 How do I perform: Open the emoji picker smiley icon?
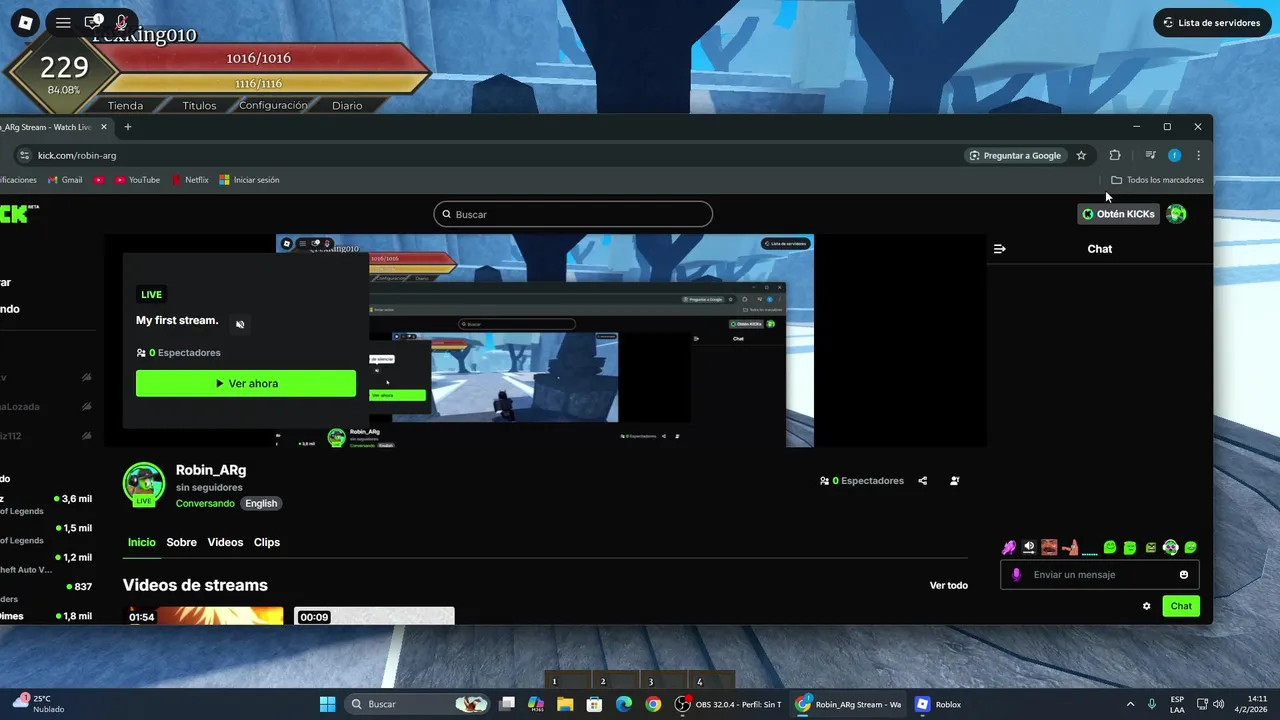(1184, 575)
